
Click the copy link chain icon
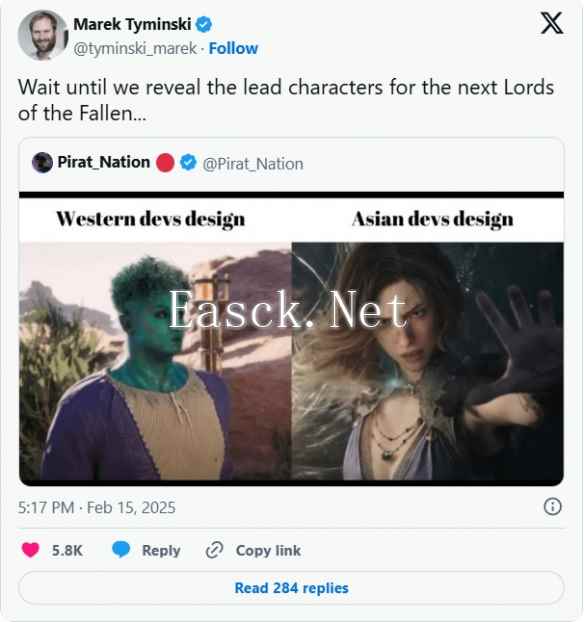coord(215,550)
